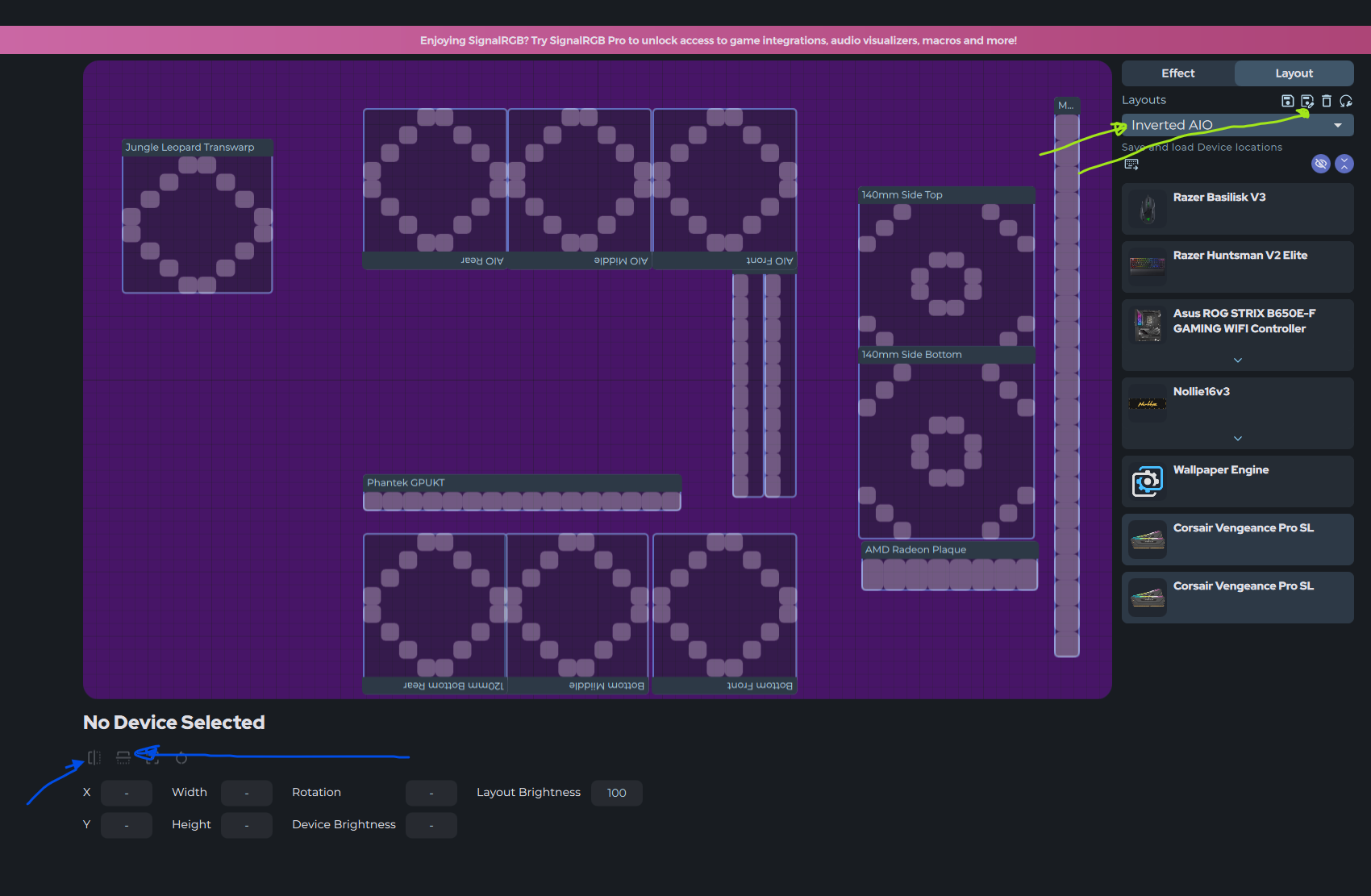The width and height of the screenshot is (1371, 896).
Task: Click the X position field
Action: (x=127, y=793)
